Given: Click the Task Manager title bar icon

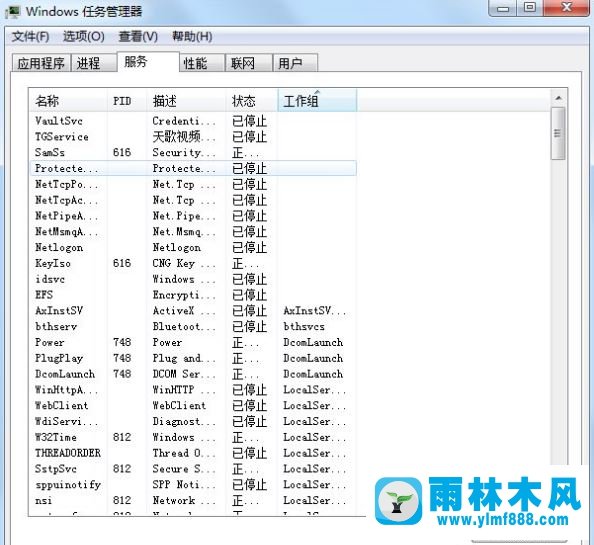Looking at the screenshot, I should pos(13,11).
